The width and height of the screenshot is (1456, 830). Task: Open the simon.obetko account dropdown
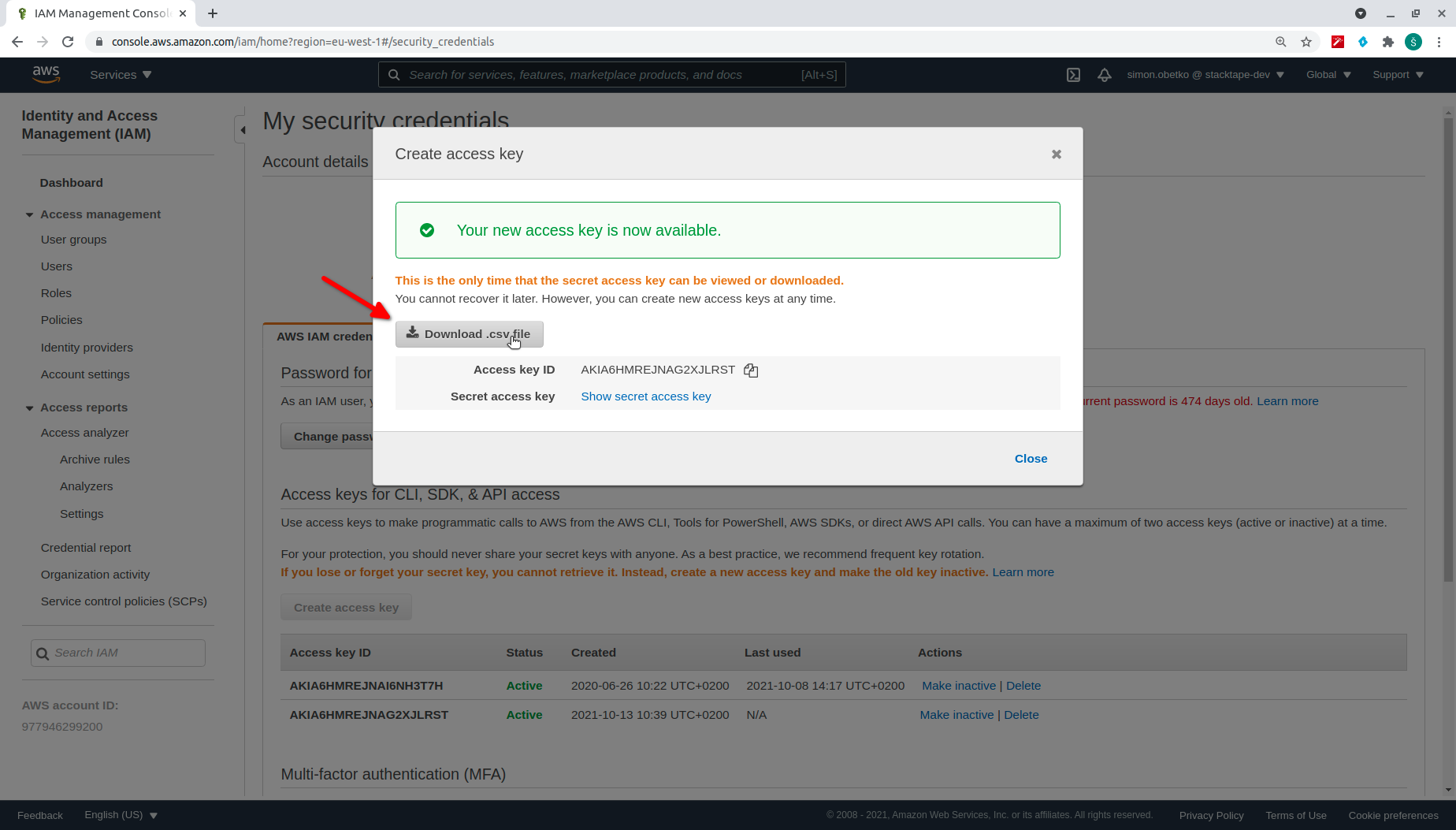1205,75
